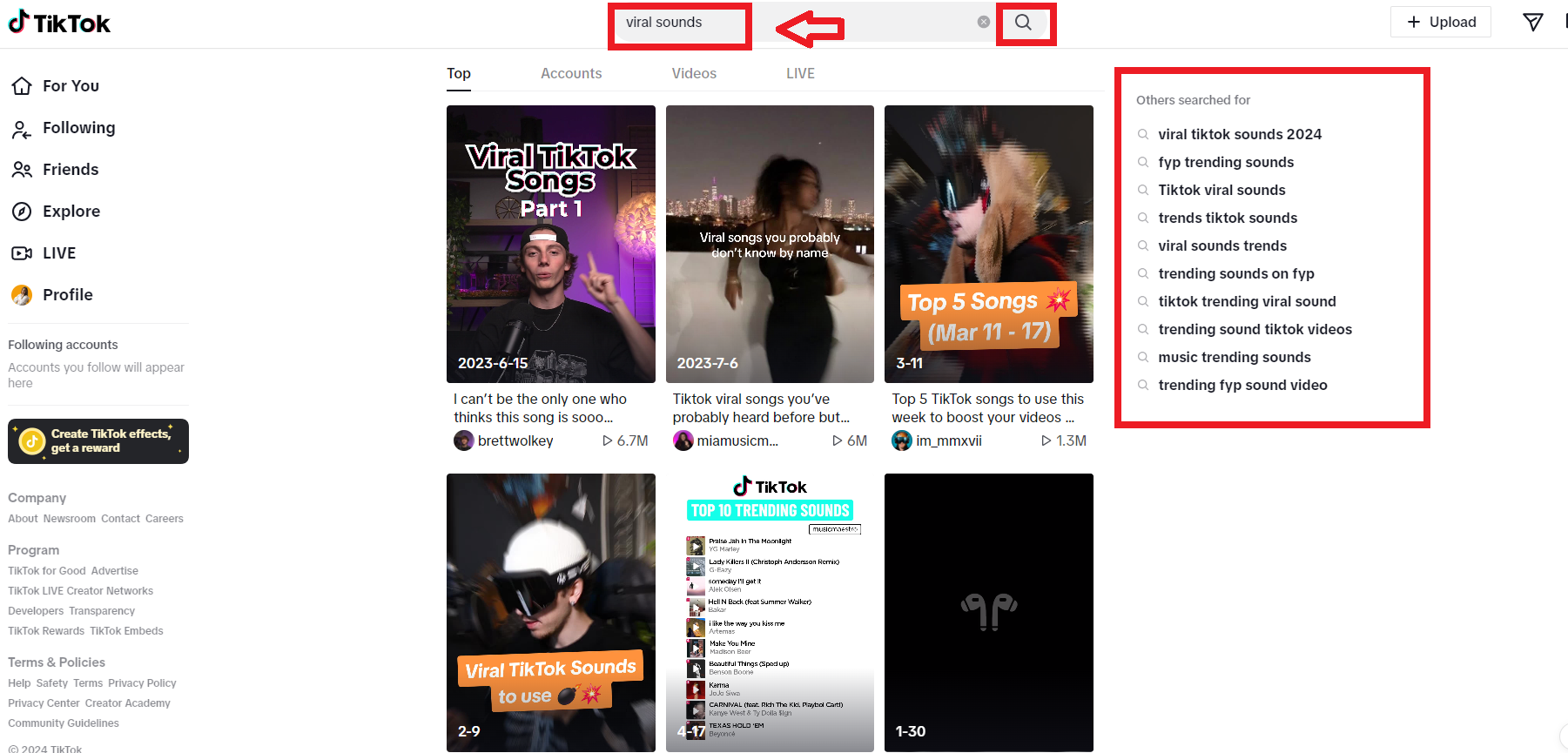Screen dimensions: 1568x753
Task: Select suggestion trending sound tiktok videos
Action: pos(1255,329)
